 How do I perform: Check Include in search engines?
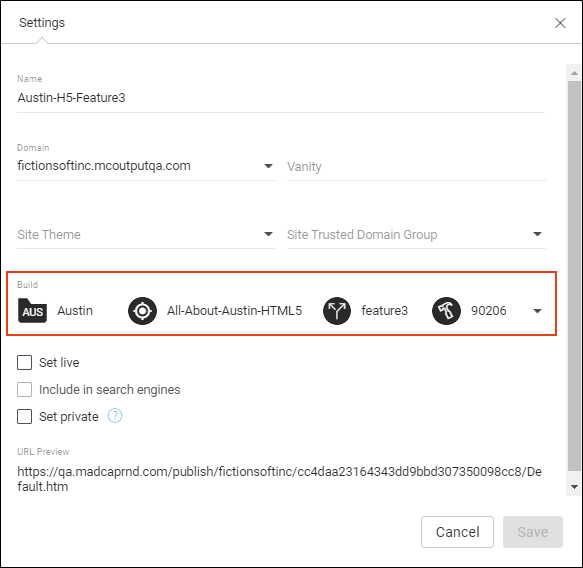(25, 390)
